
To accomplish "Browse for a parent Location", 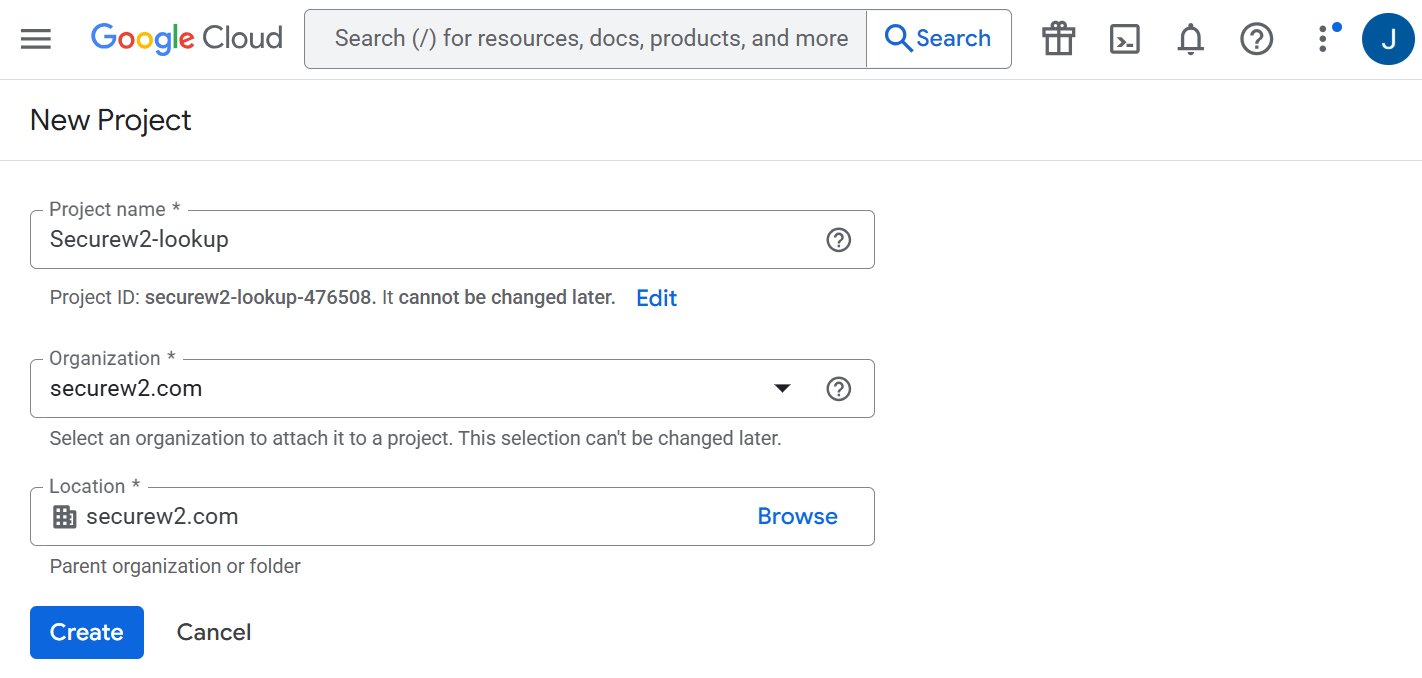I will point(797,517).
